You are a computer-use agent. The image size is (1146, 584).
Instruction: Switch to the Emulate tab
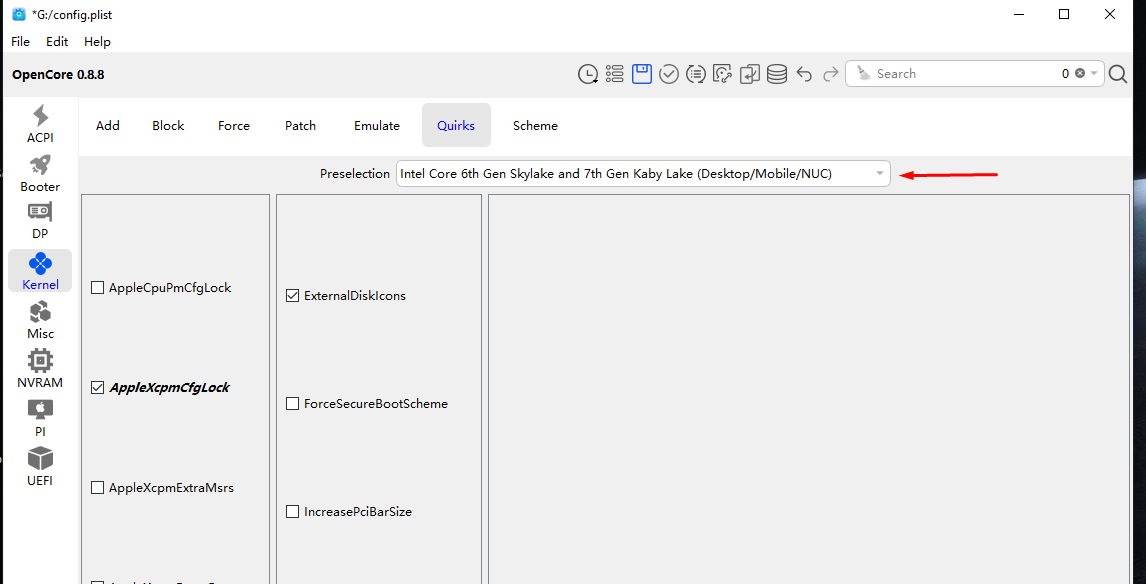pos(377,126)
